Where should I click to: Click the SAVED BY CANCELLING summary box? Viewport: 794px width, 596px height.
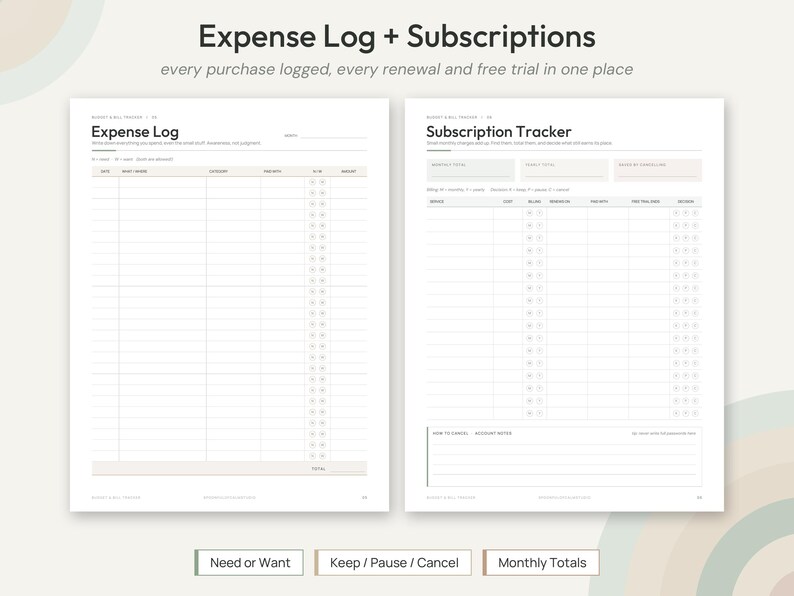tap(658, 170)
